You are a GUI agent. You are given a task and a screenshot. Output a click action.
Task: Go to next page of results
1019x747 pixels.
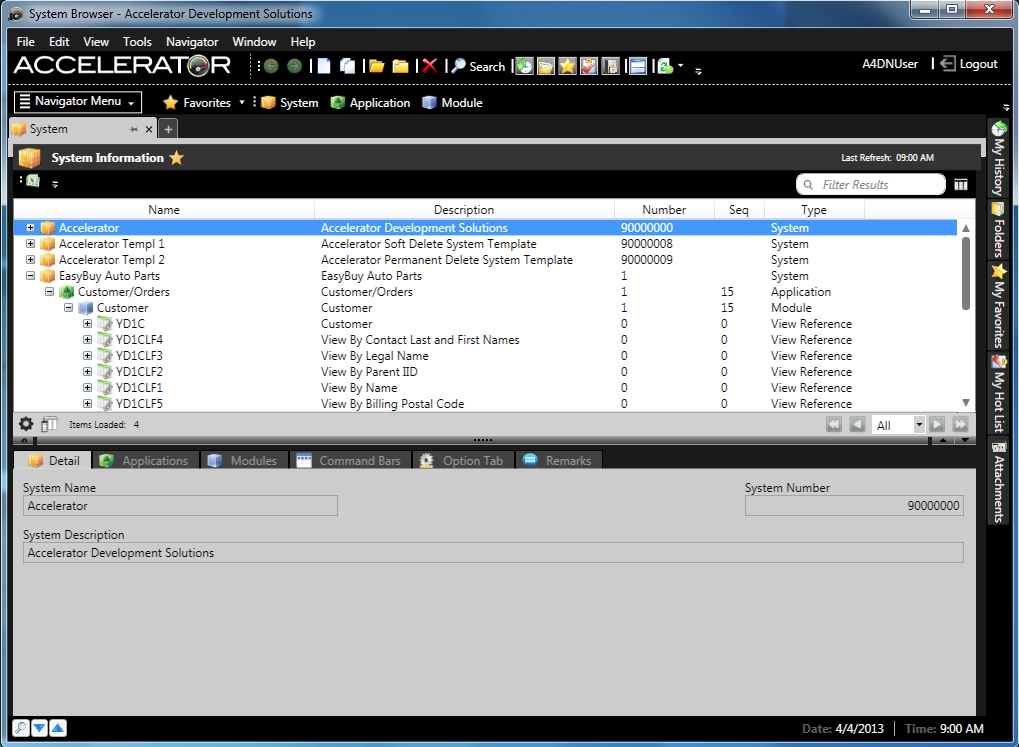tap(937, 425)
